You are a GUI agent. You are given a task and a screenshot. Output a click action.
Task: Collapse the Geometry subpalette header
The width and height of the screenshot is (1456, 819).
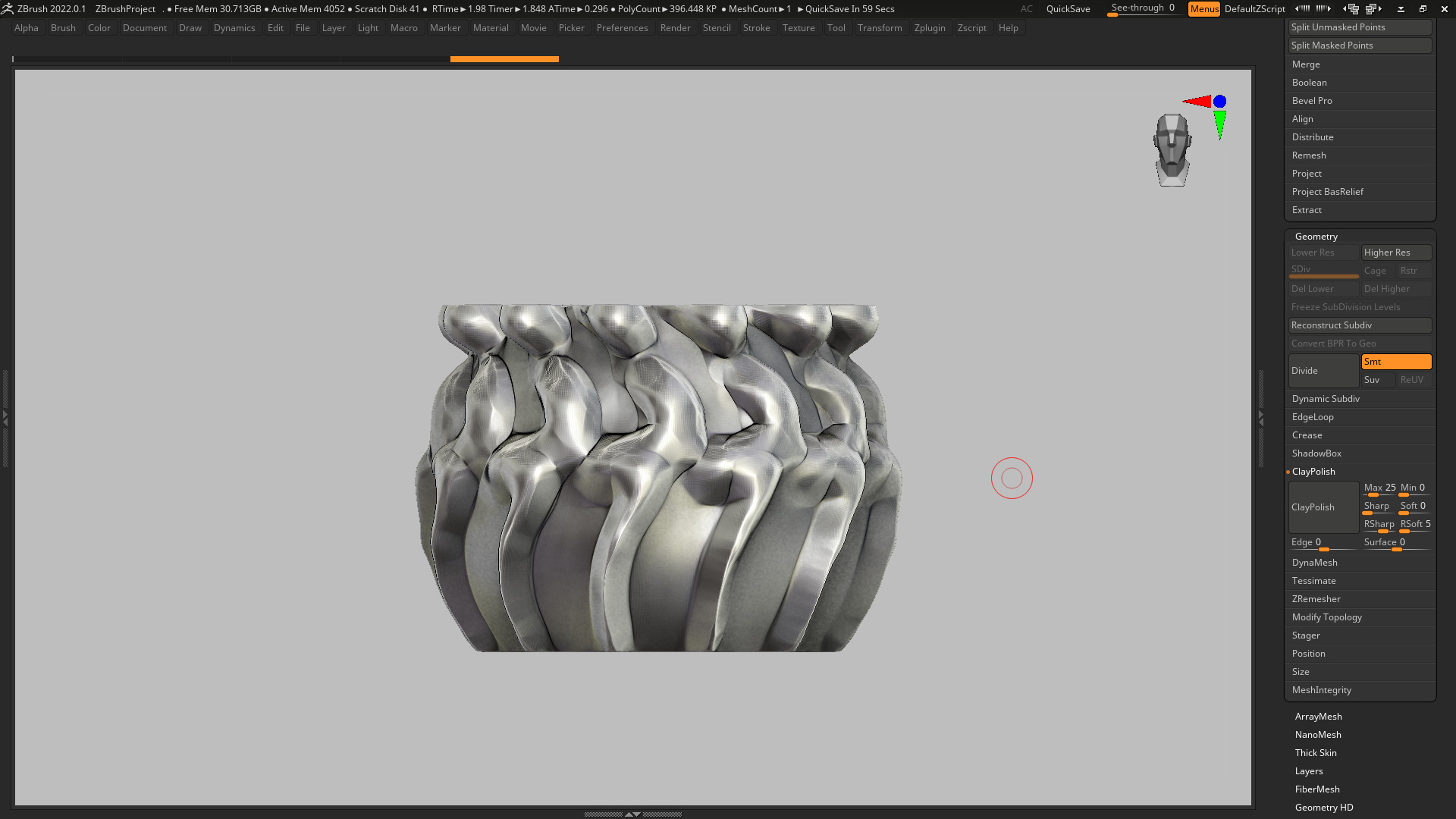[1316, 237]
